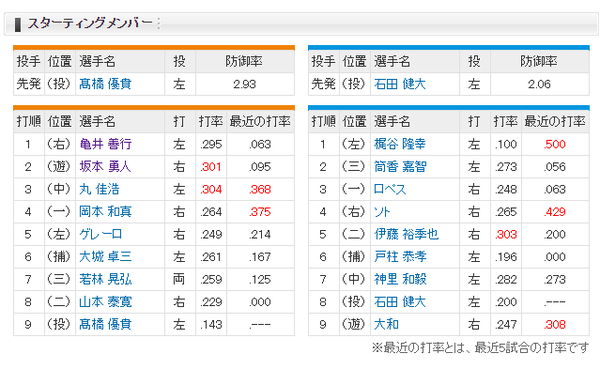Select recent average .056 for 筒香 嘉智
This screenshot has height=369, width=600.
(x=555, y=167)
